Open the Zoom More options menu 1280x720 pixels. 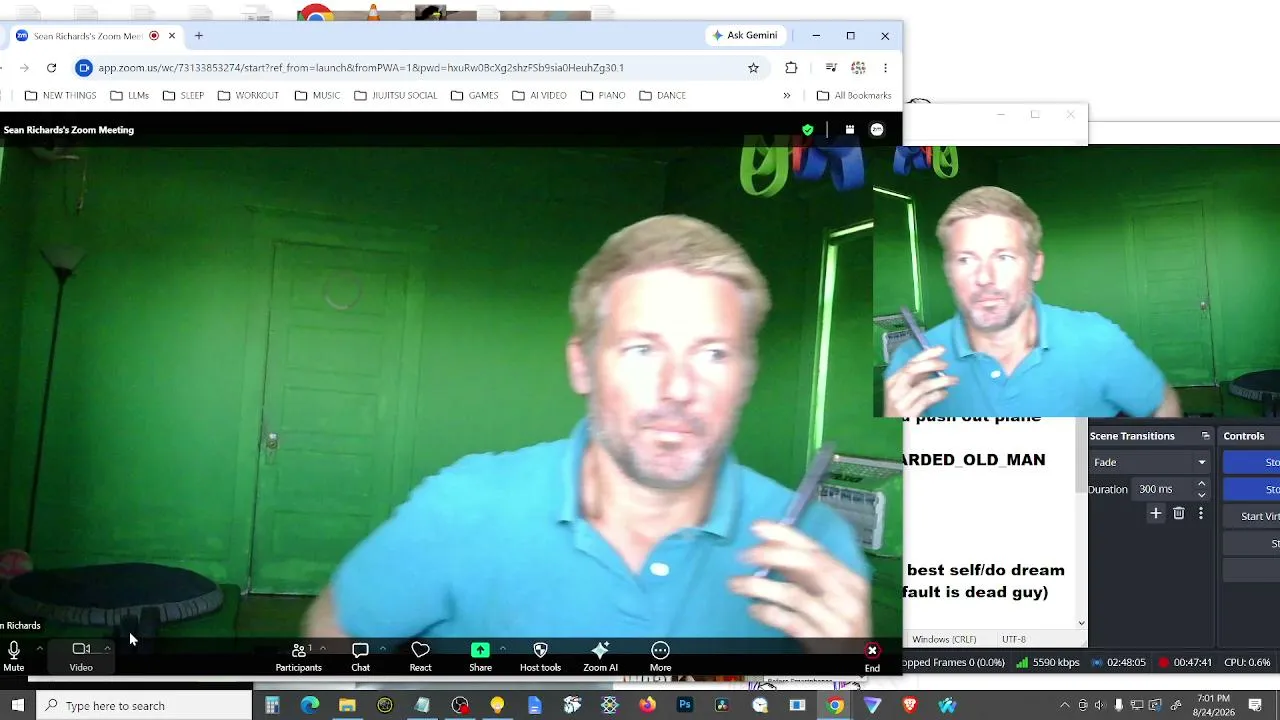pyautogui.click(x=660, y=656)
